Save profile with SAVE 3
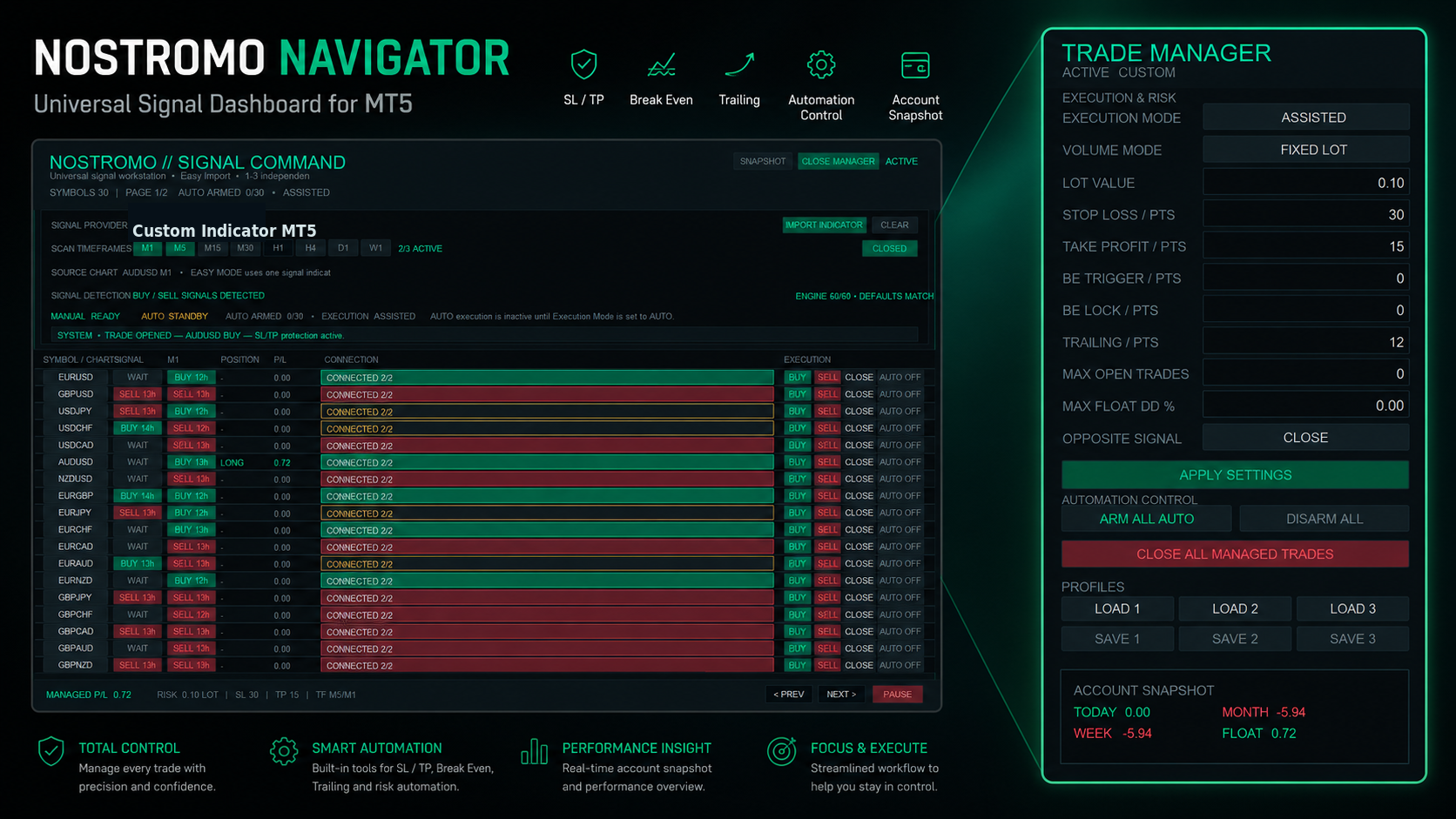Screen dimensions: 1456x819 pyautogui.click(x=1352, y=639)
